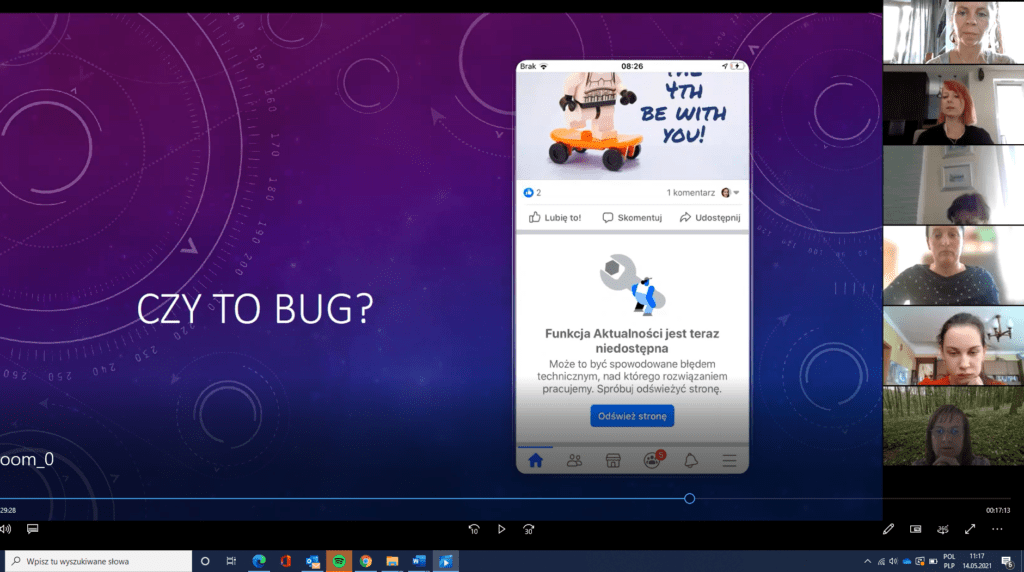This screenshot has height=572, width=1024.
Task: Open the battery status tray icon
Action: tap(933, 561)
